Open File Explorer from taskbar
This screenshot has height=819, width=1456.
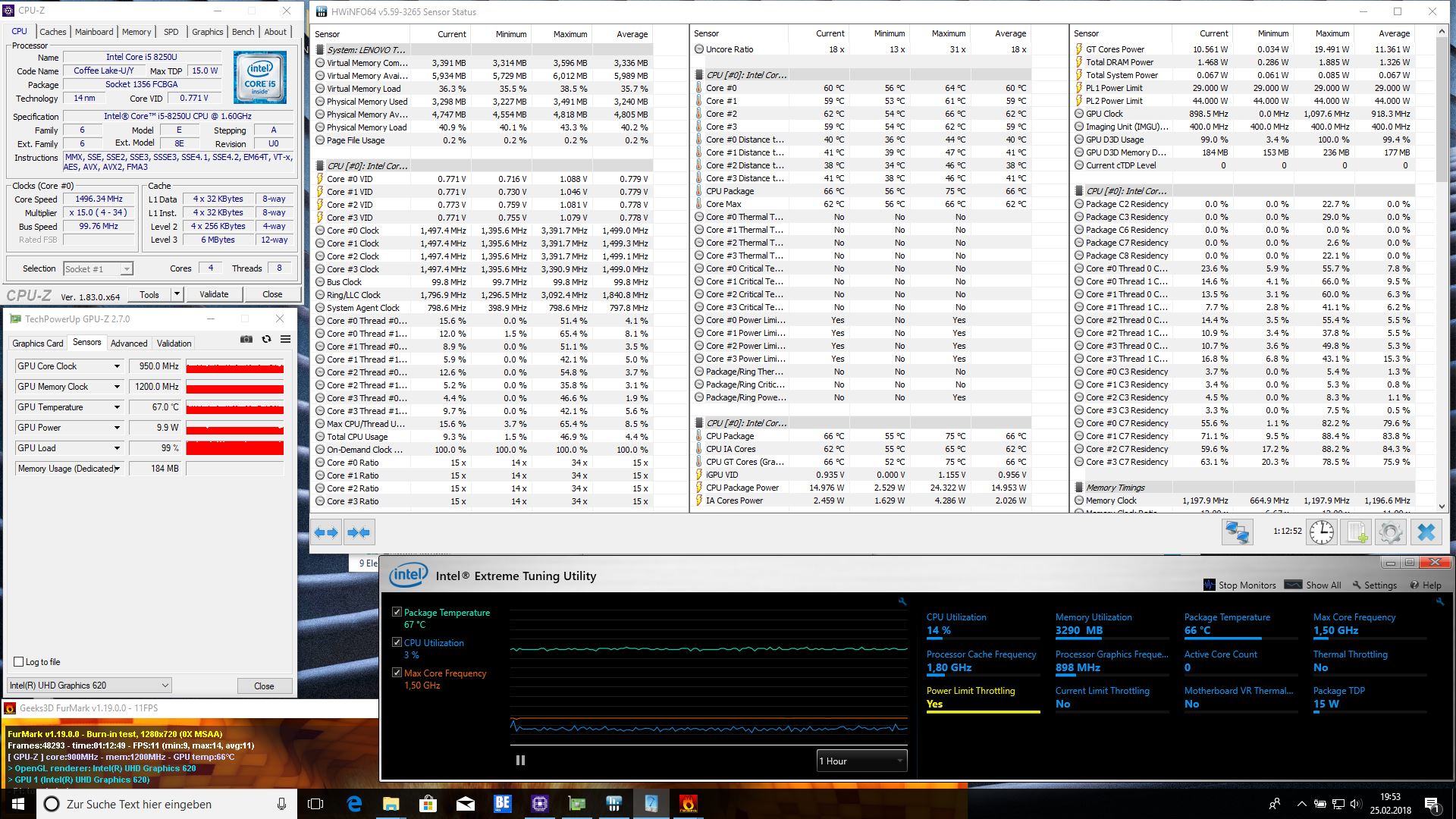coord(391,804)
